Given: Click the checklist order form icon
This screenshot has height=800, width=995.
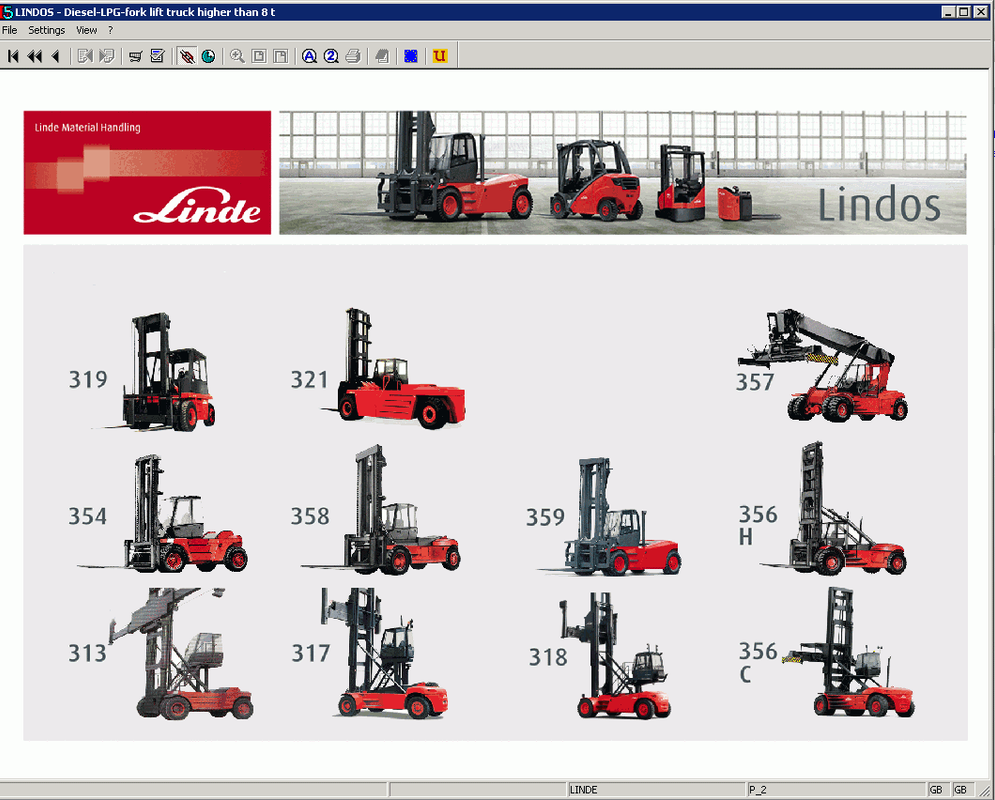Looking at the screenshot, I should click(157, 56).
